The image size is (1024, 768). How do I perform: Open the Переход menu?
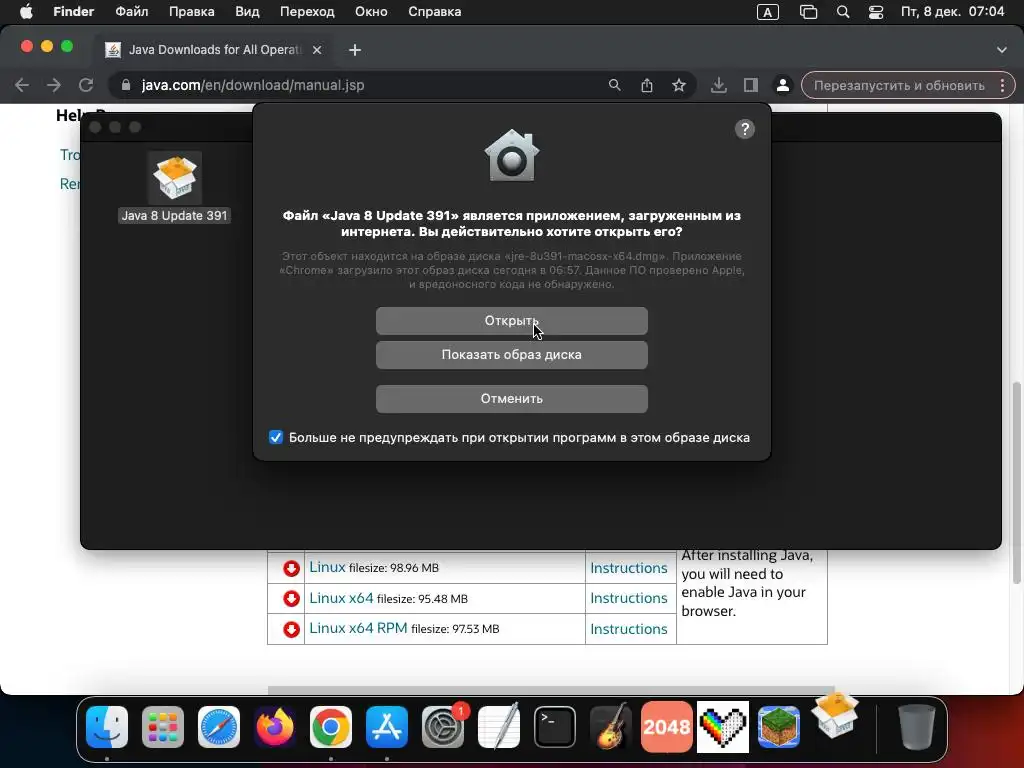pyautogui.click(x=307, y=12)
